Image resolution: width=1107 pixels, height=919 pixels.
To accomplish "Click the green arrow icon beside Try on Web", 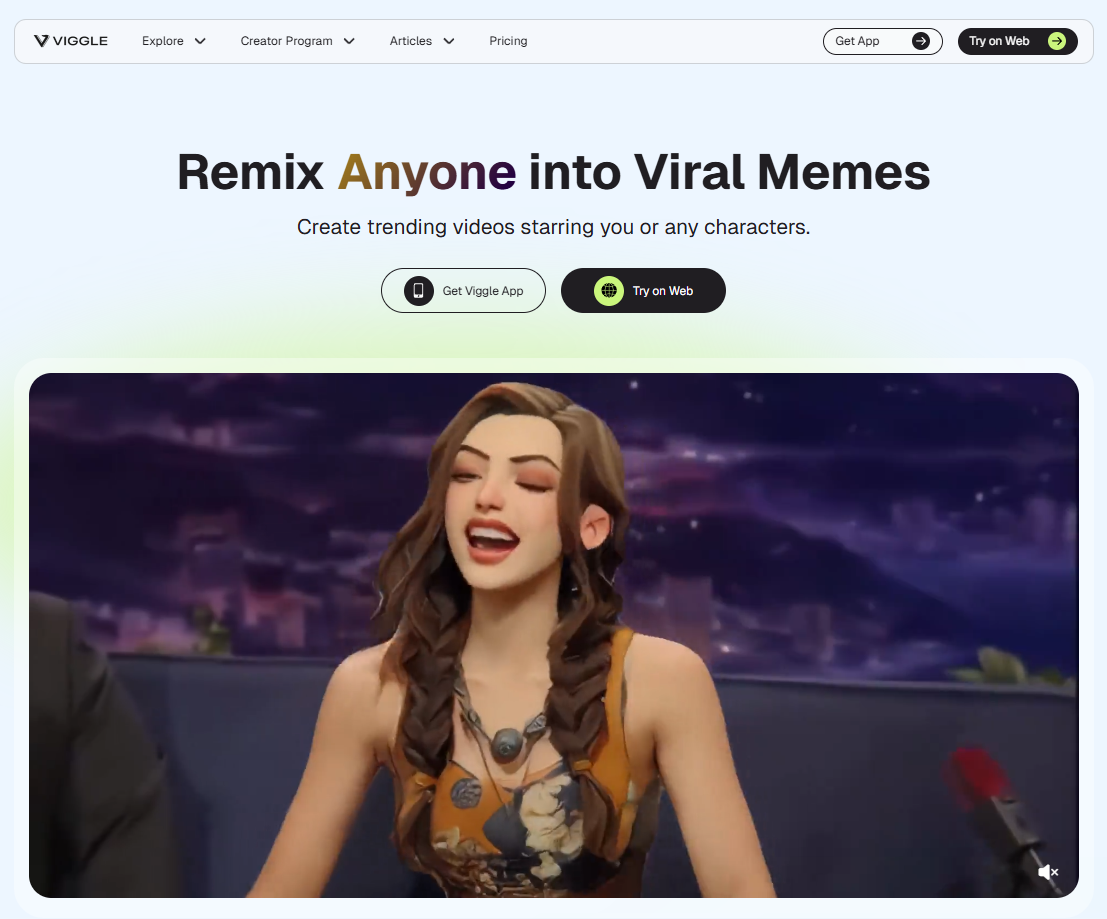I will tap(1057, 41).
